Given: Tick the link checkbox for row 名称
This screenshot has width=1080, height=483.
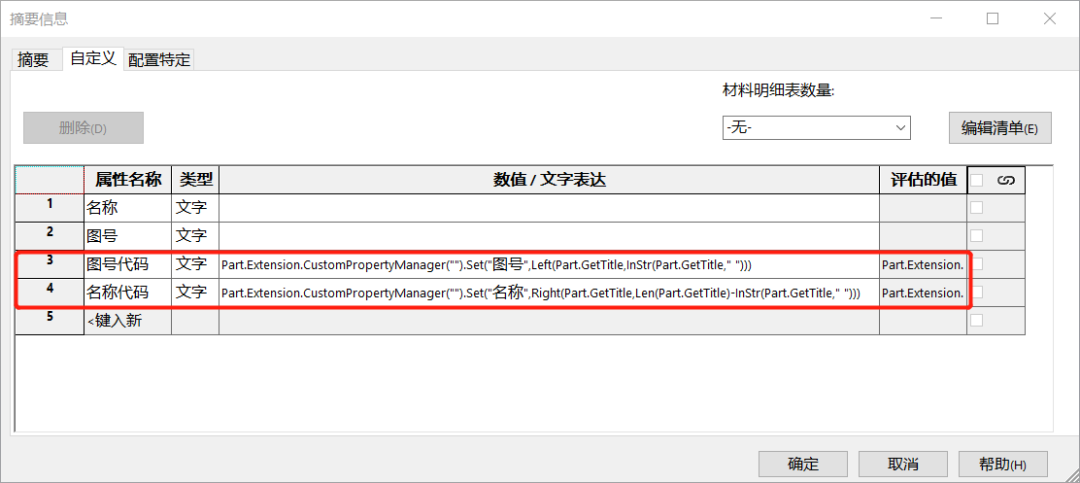Looking at the screenshot, I should tap(977, 208).
